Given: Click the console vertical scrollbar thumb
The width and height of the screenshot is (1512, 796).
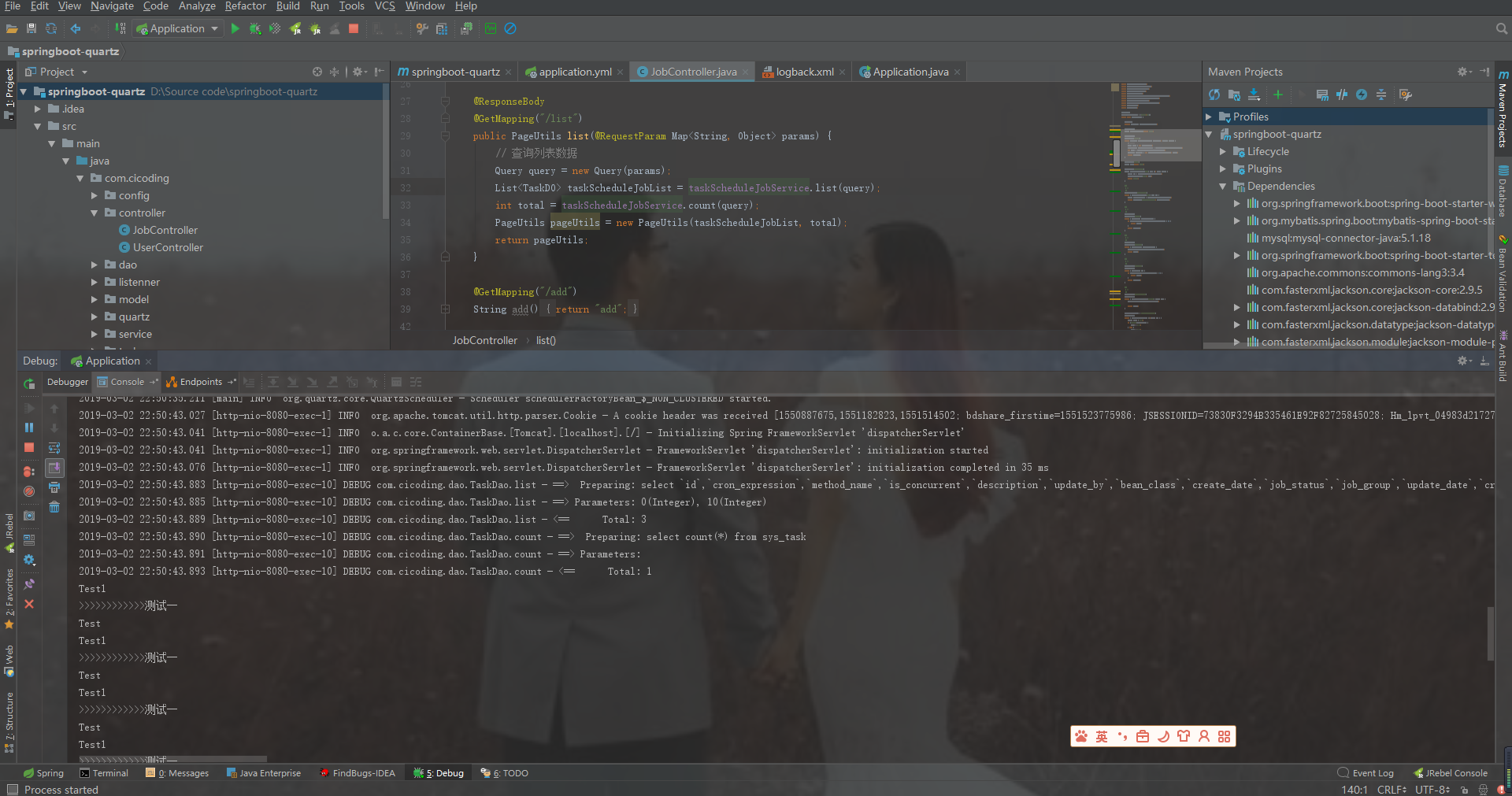Looking at the screenshot, I should (x=1490, y=634).
